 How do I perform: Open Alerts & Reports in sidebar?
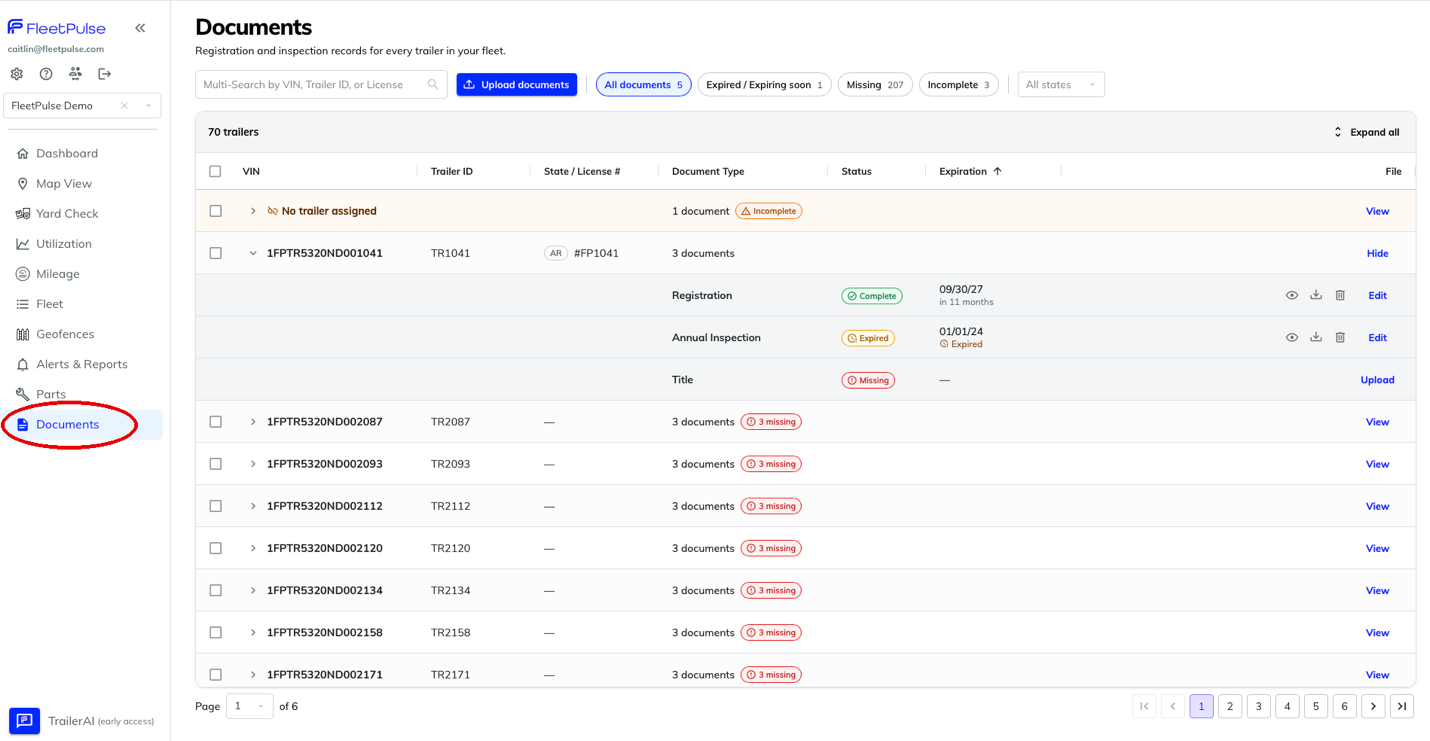point(82,364)
